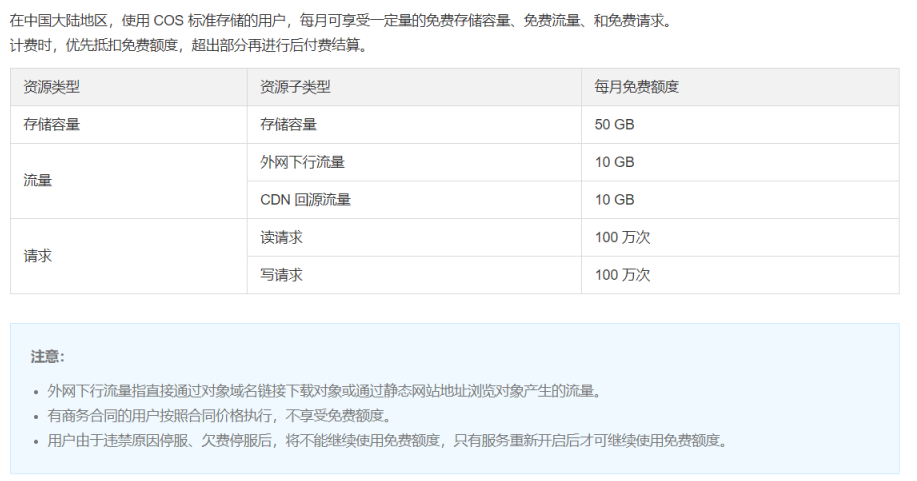This screenshot has height=481, width=917.
Task: Select the 流量 resource type cell
Action: [38, 181]
